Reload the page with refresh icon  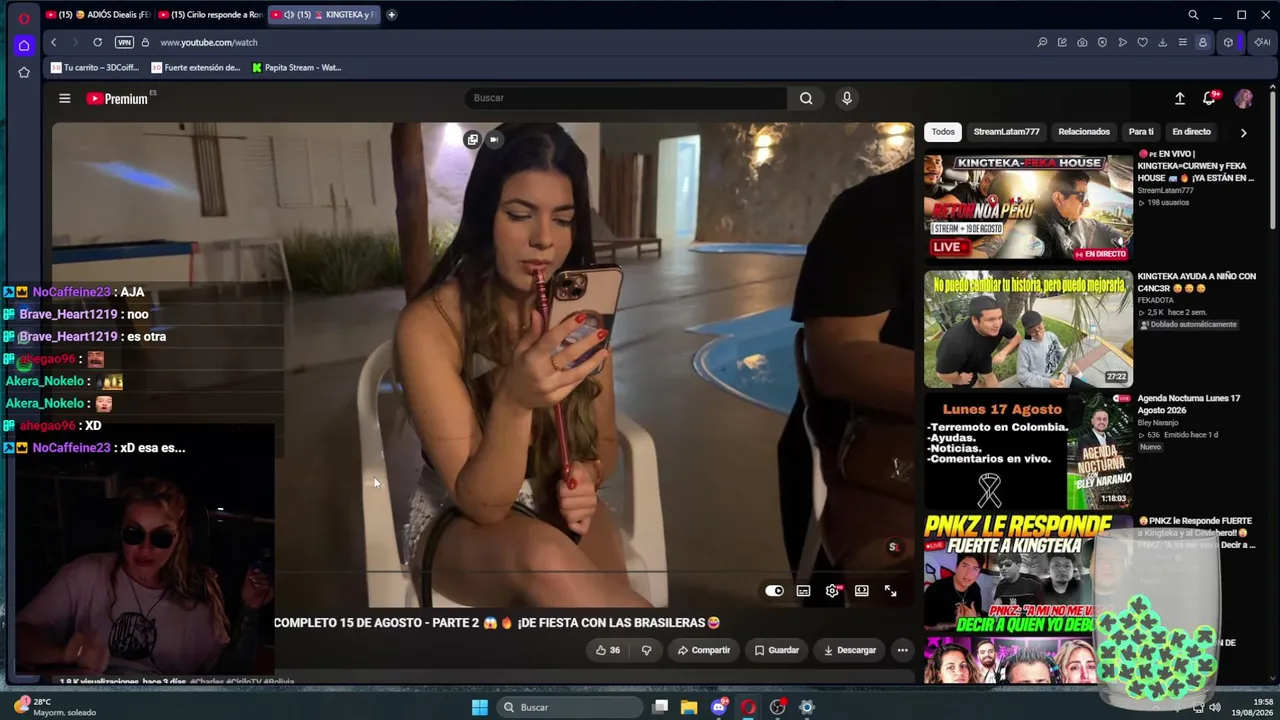point(97,42)
